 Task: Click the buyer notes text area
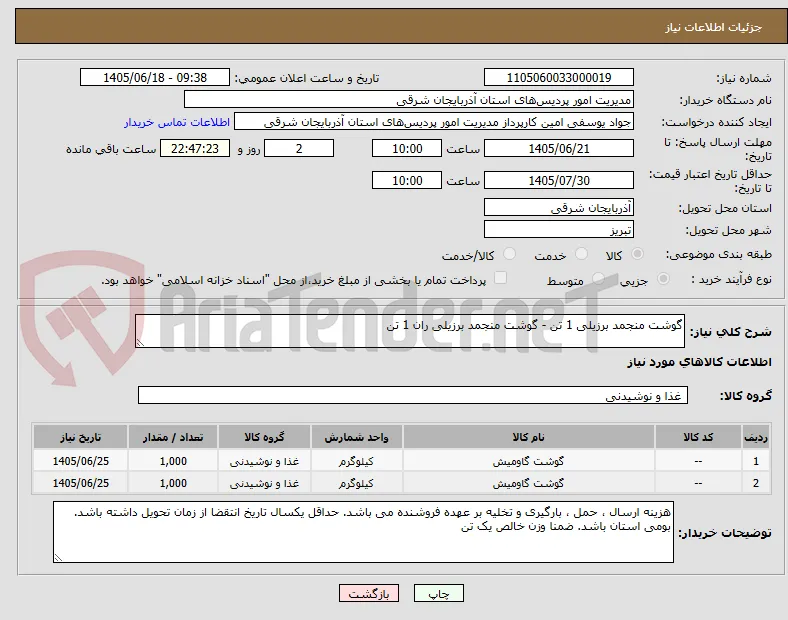click(363, 532)
